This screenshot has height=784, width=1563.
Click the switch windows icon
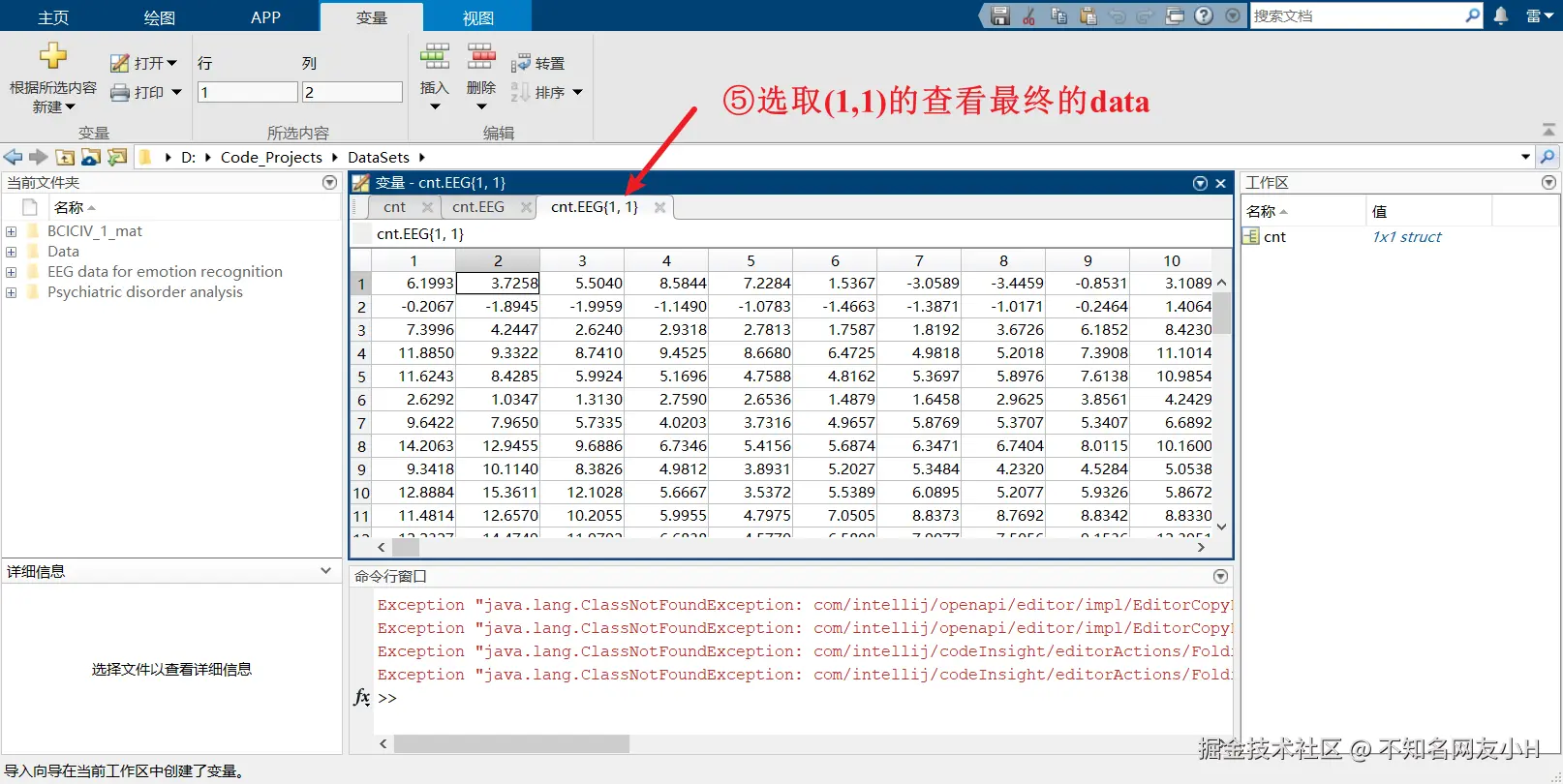[1175, 16]
